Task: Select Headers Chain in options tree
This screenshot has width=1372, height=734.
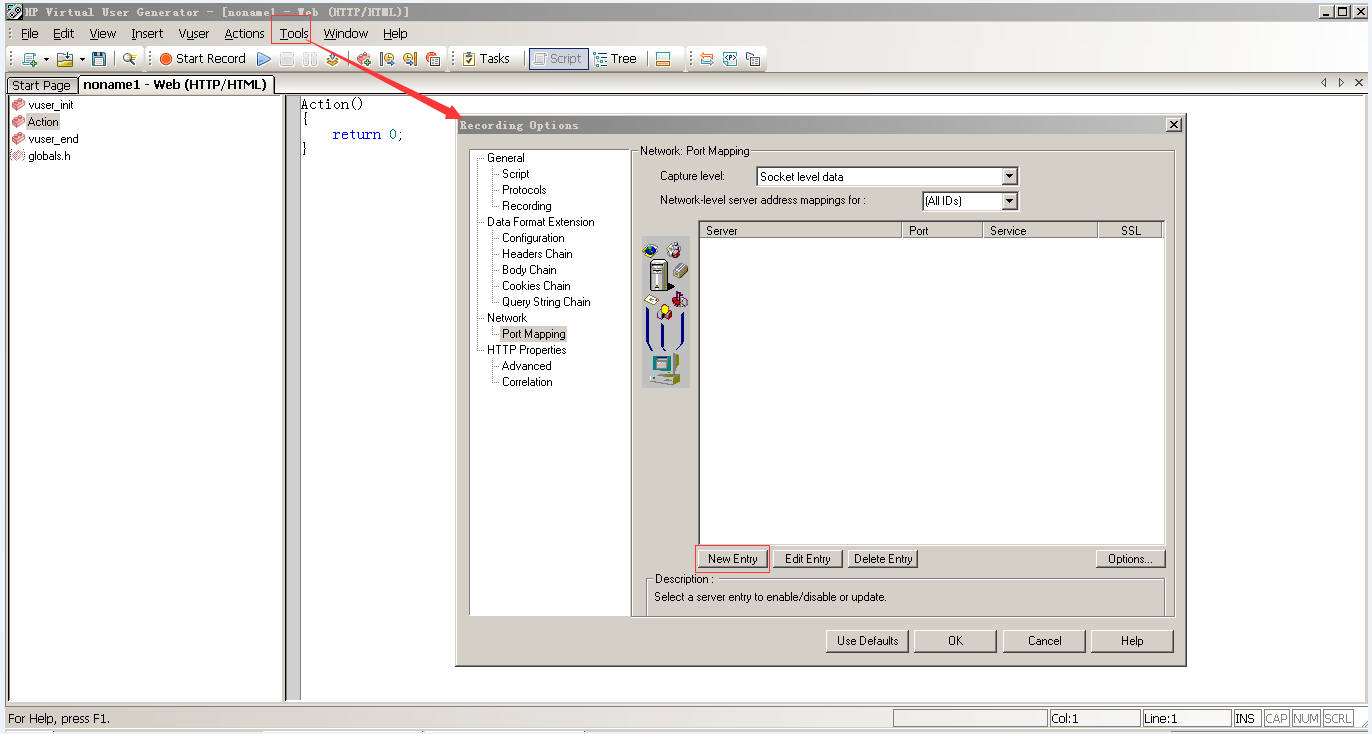Action: coord(537,254)
